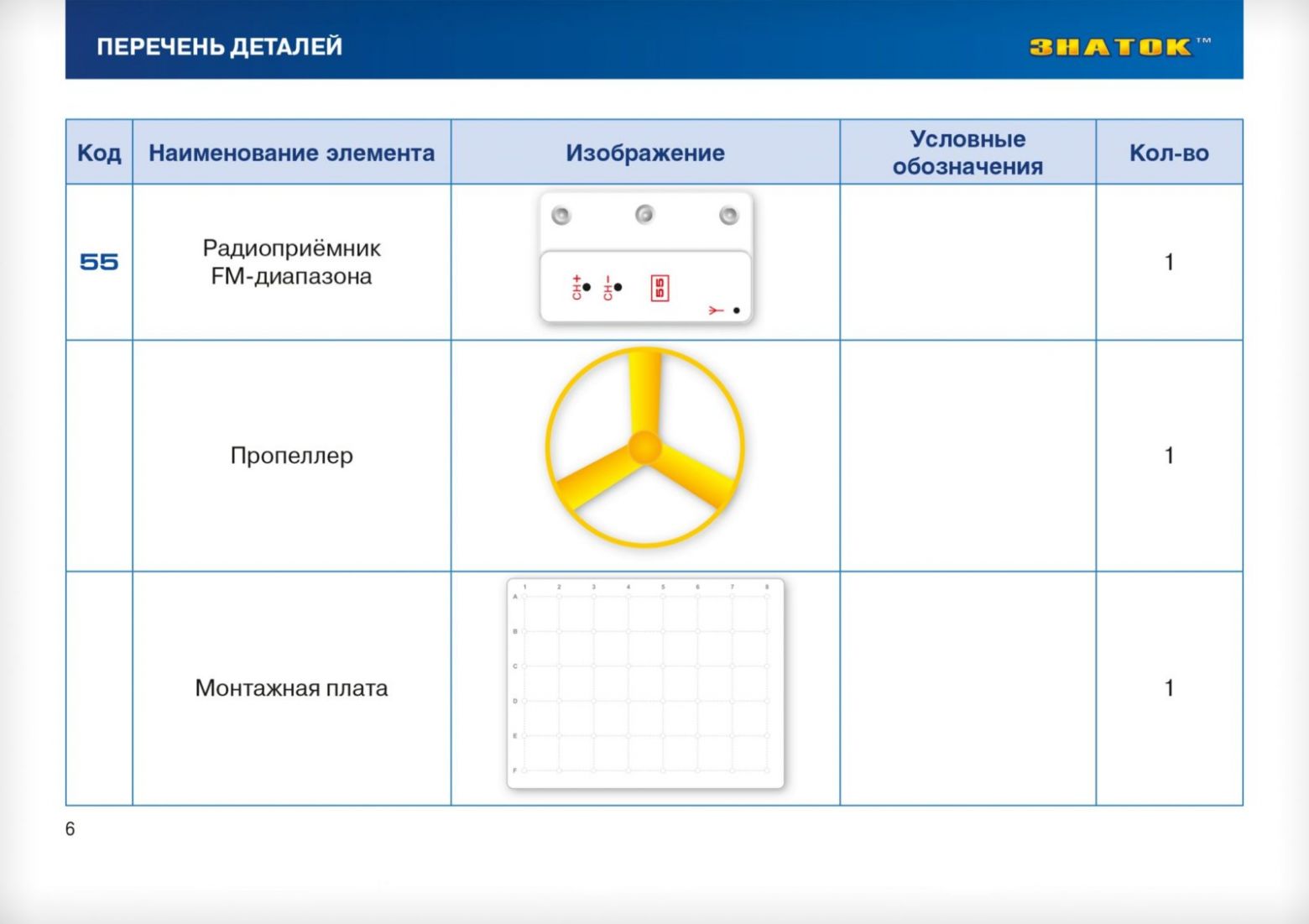Click the right snap connector on the radio module

pyautogui.click(x=728, y=216)
